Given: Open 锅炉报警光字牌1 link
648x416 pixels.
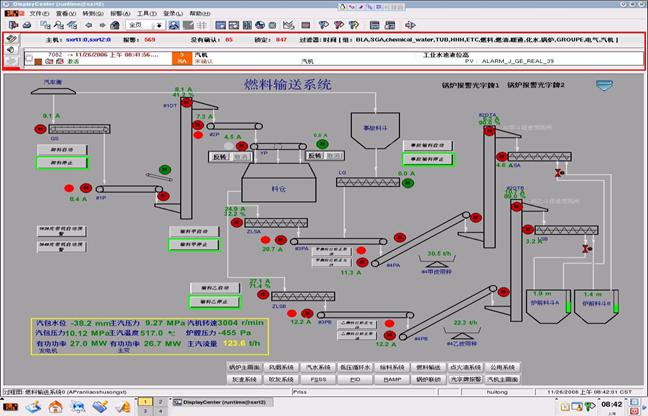Looking at the screenshot, I should [x=470, y=85].
